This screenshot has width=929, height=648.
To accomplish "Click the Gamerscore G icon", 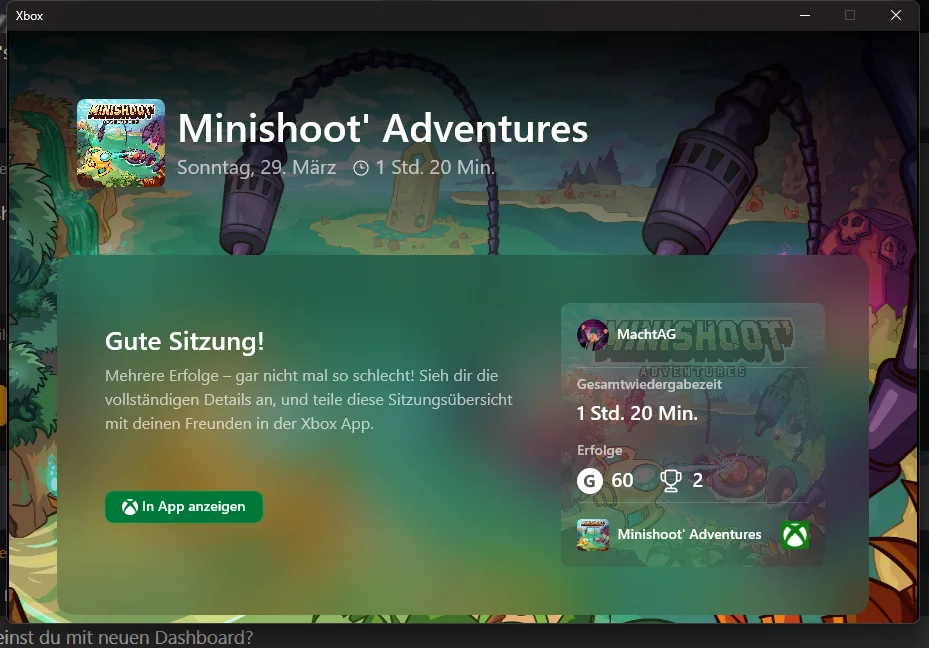I will [x=590, y=480].
